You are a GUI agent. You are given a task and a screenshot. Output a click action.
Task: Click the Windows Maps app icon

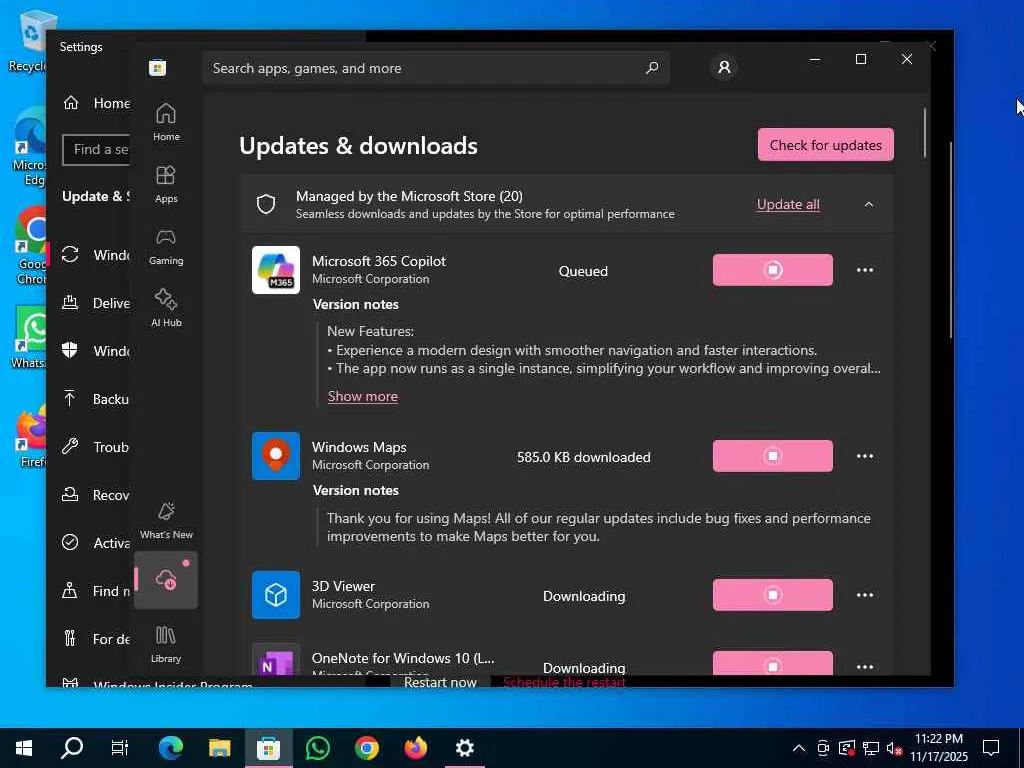tap(276, 456)
